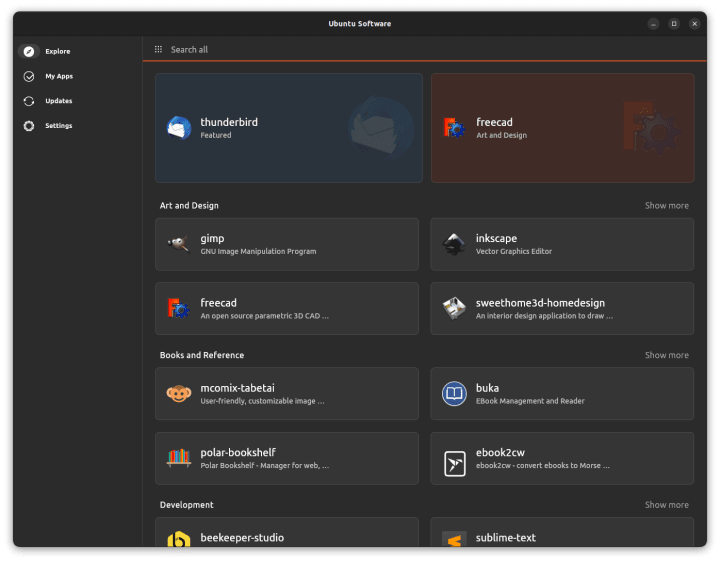720x561 pixels.
Task: Click the freecad icon in the orange banner
Action: pos(454,128)
